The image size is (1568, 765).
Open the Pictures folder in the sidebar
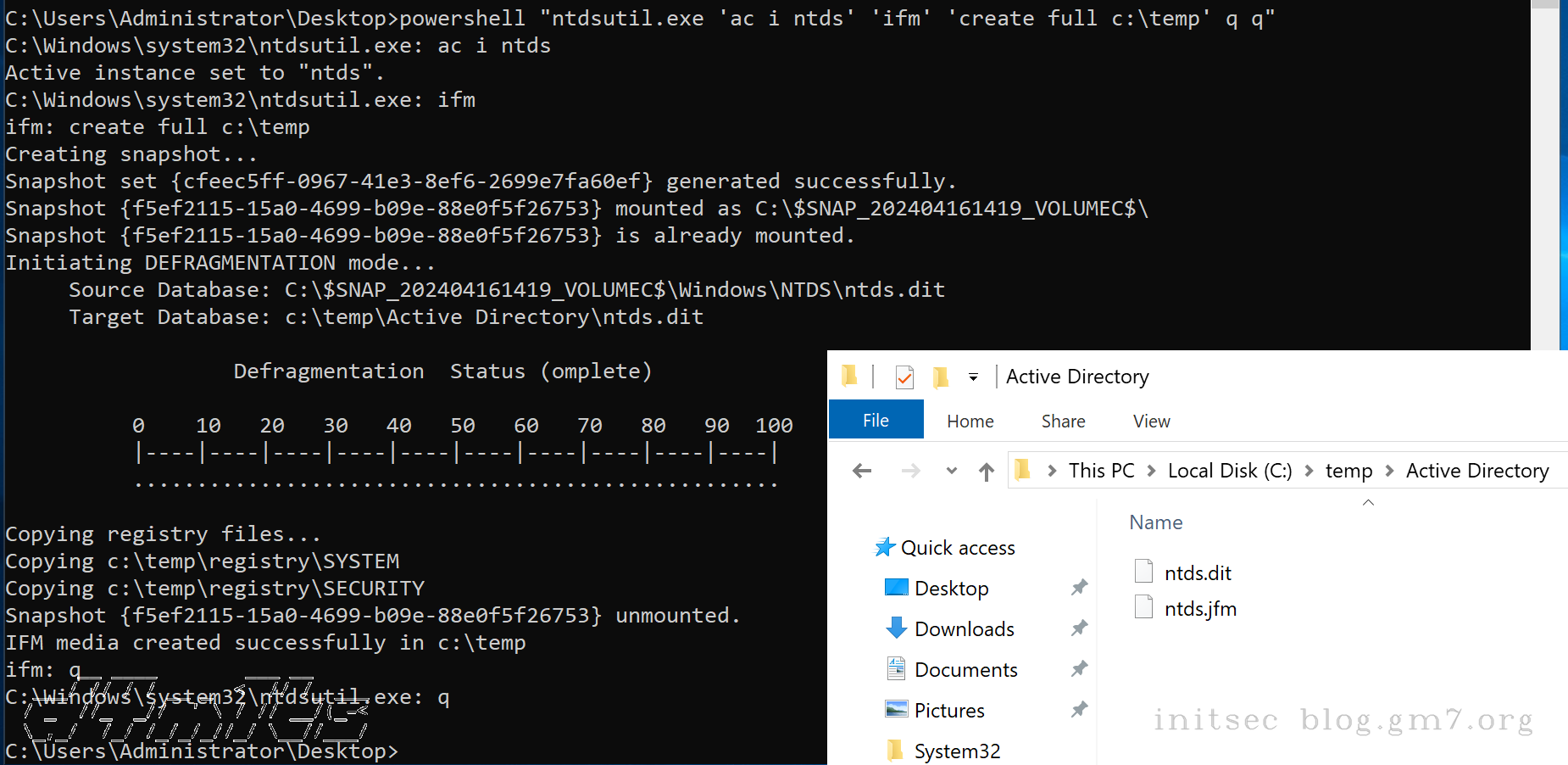click(948, 711)
